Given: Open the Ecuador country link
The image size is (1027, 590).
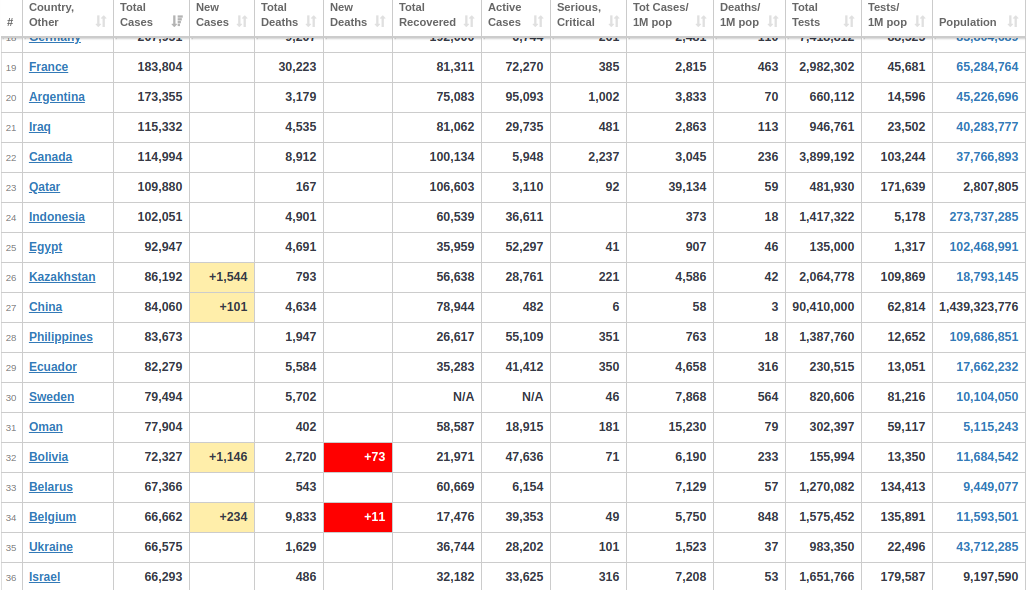Looking at the screenshot, I should click(53, 367).
